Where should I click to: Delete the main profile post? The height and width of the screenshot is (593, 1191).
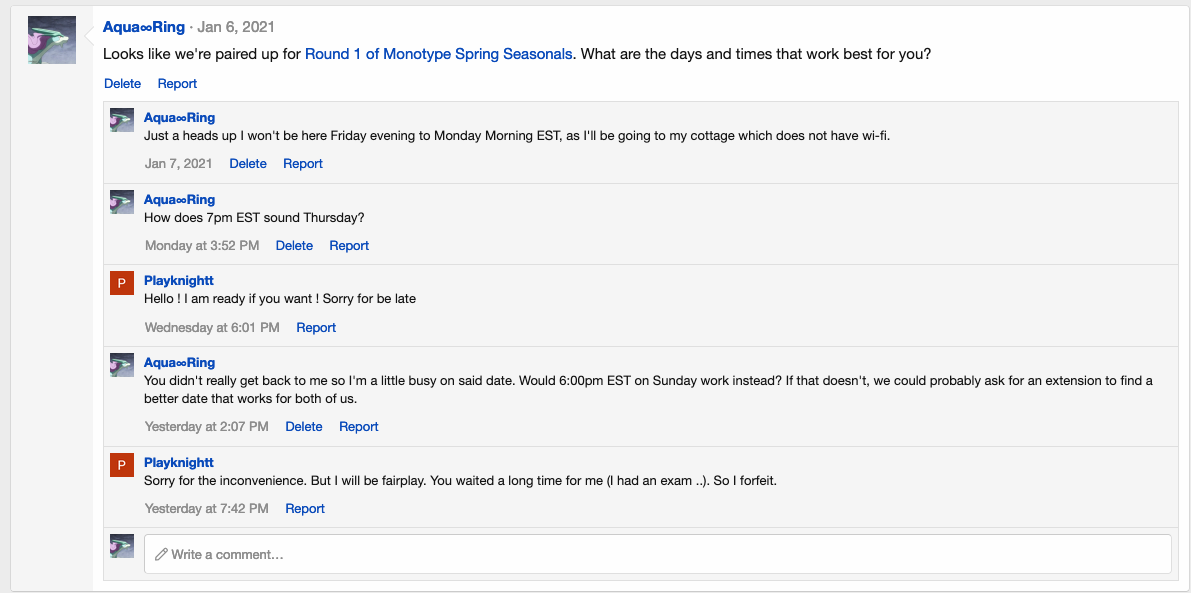(x=122, y=84)
